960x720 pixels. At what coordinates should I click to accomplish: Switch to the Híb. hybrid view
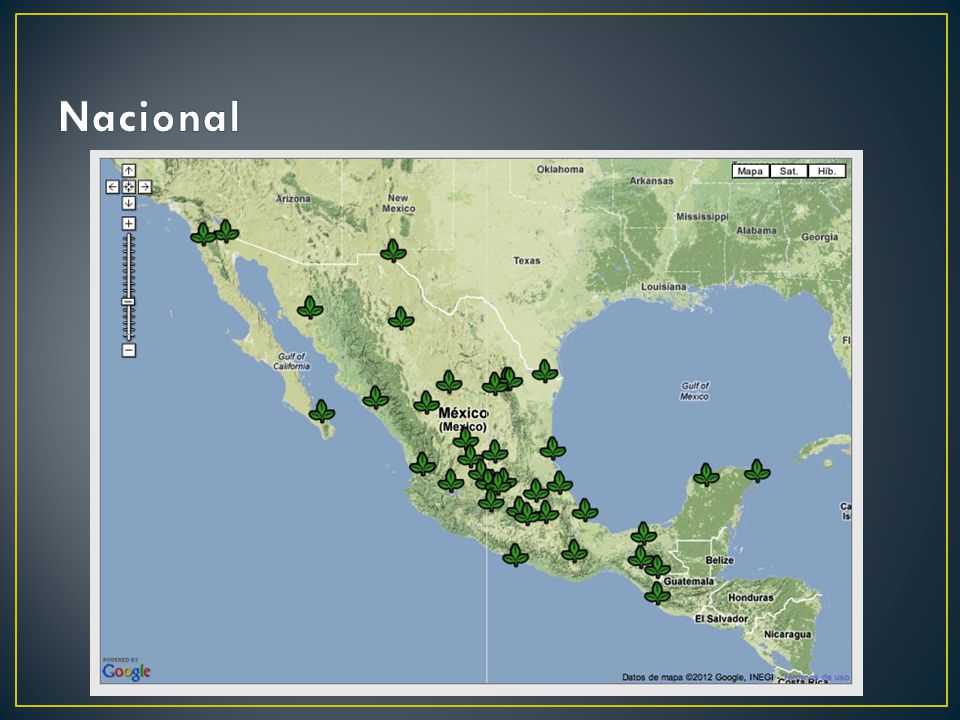tap(827, 171)
